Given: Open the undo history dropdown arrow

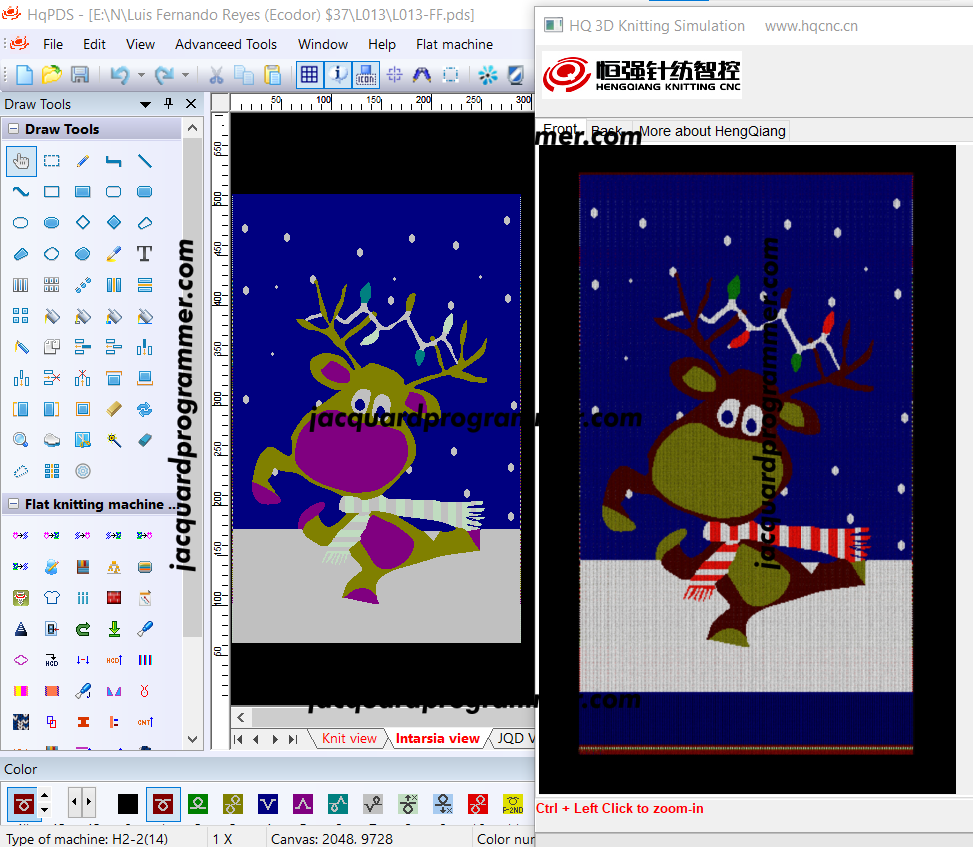Looking at the screenshot, I should [141, 75].
